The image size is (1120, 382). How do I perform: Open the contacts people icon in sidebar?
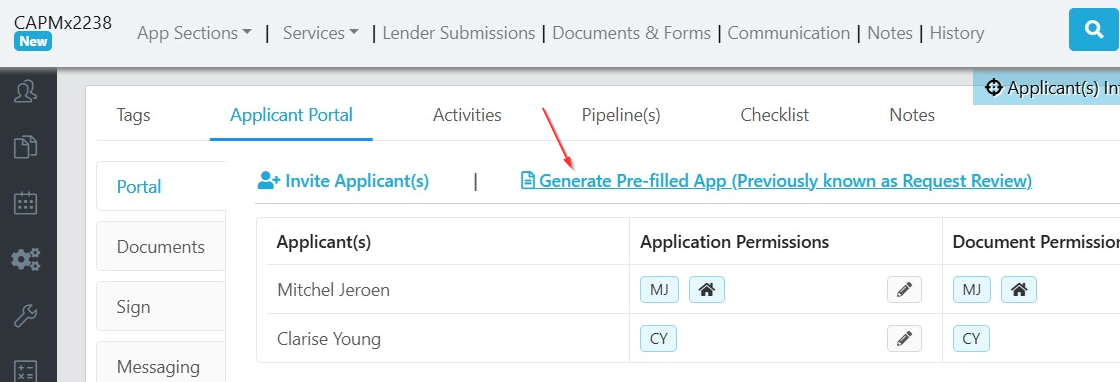tap(26, 91)
